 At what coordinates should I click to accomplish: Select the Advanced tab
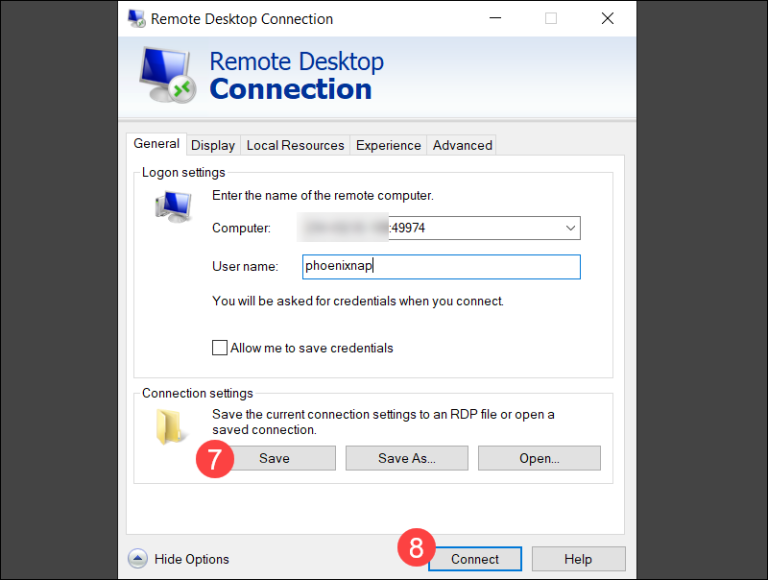(x=462, y=145)
